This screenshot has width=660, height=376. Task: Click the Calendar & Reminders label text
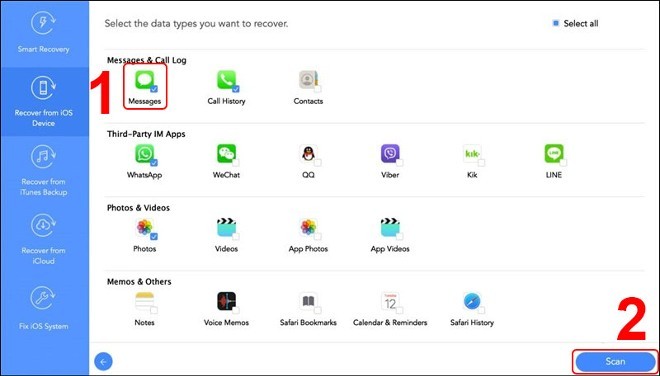pyautogui.click(x=390, y=323)
